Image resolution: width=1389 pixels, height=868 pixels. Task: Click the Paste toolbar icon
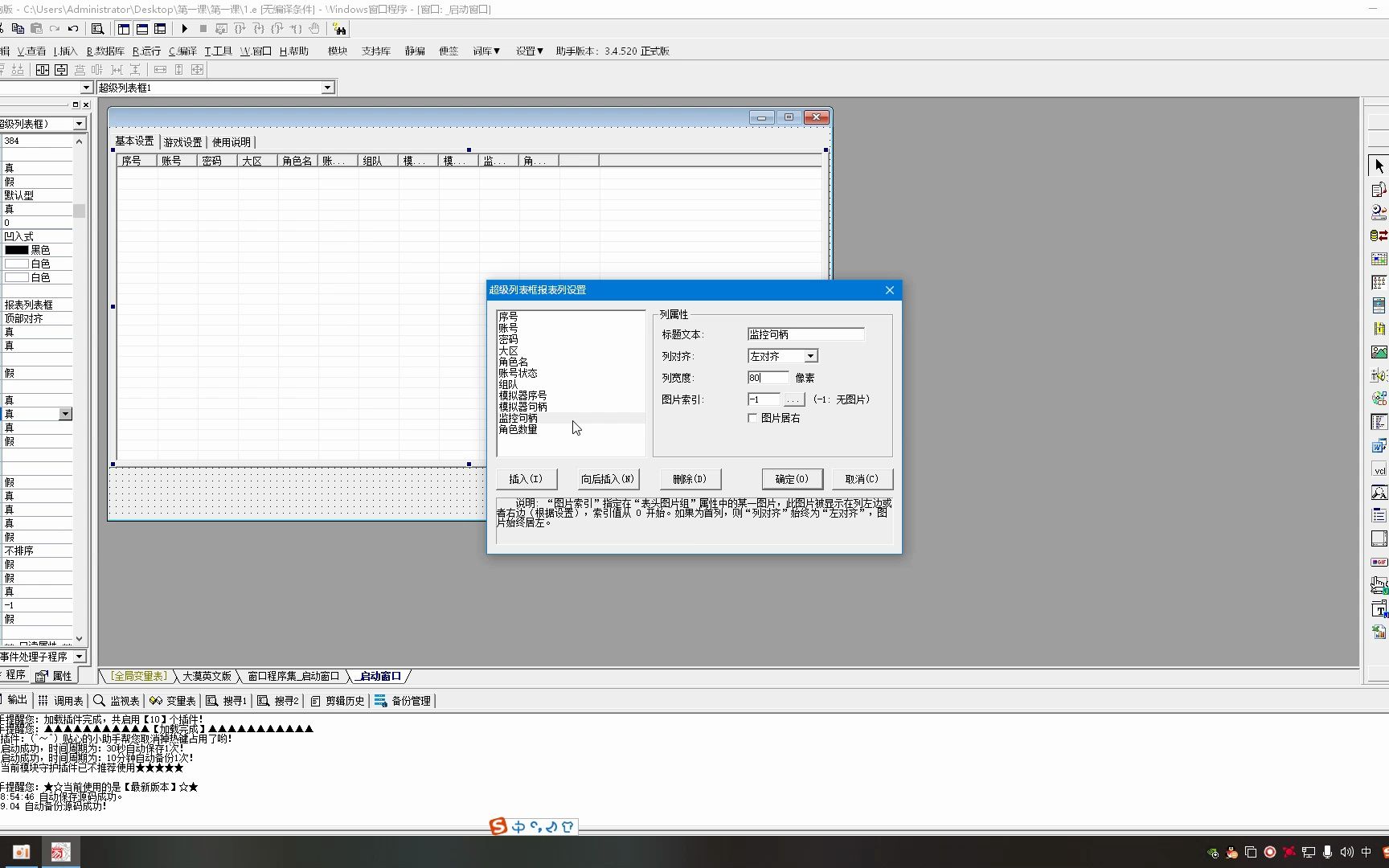36,29
